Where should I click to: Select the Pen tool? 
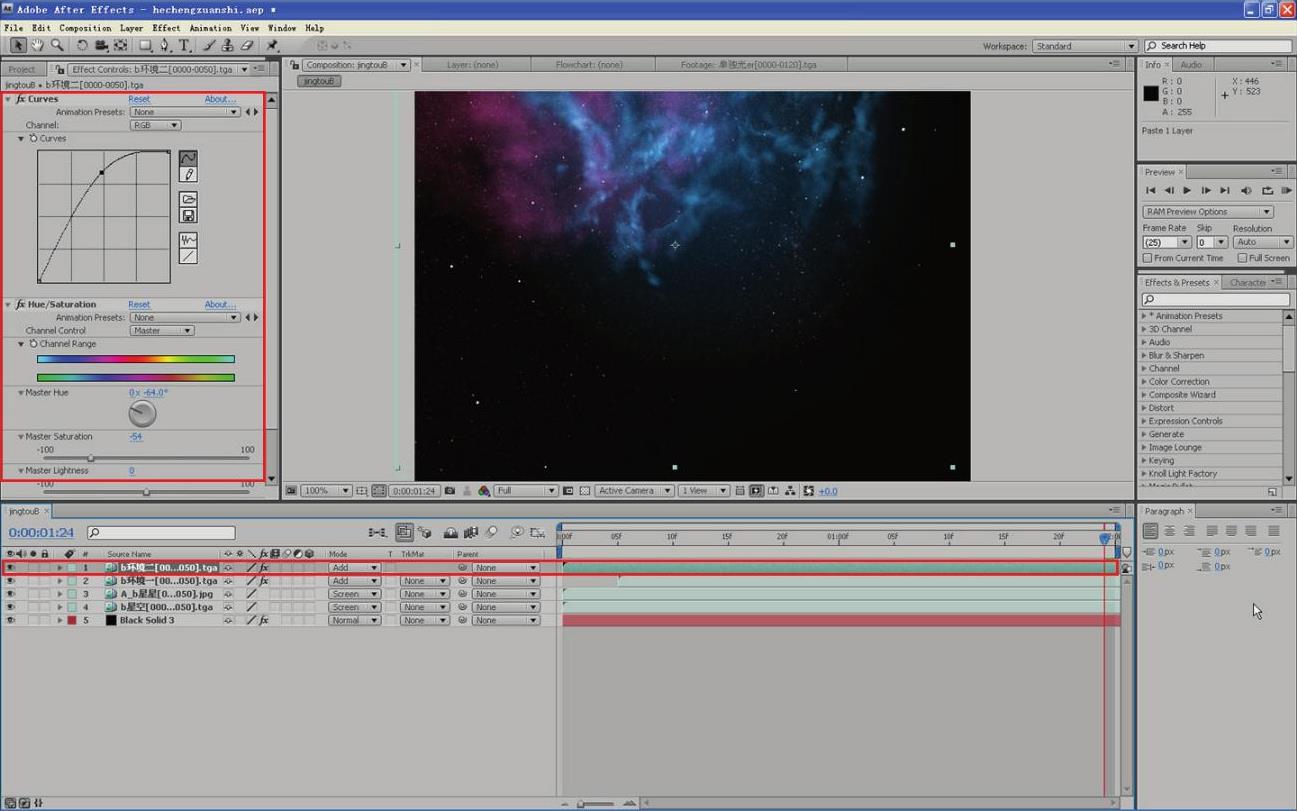[165, 45]
